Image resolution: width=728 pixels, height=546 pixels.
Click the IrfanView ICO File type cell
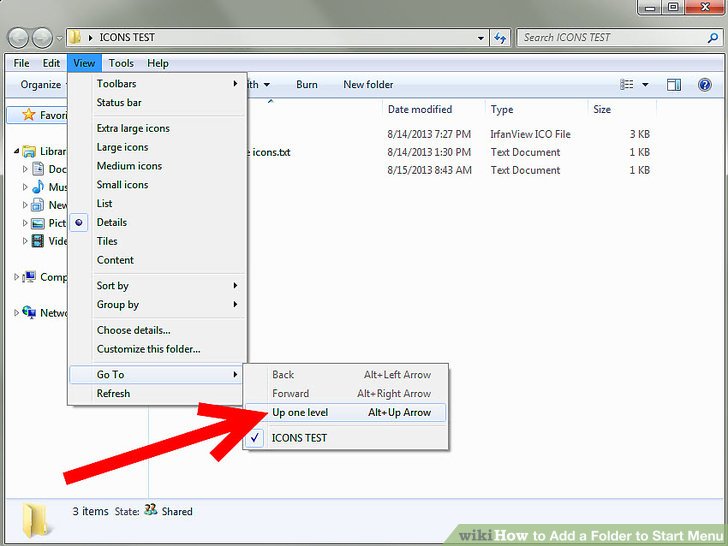click(530, 134)
